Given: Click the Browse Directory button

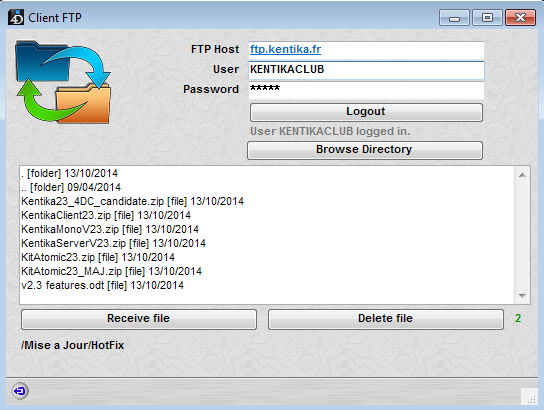Looking at the screenshot, I should pos(365,150).
